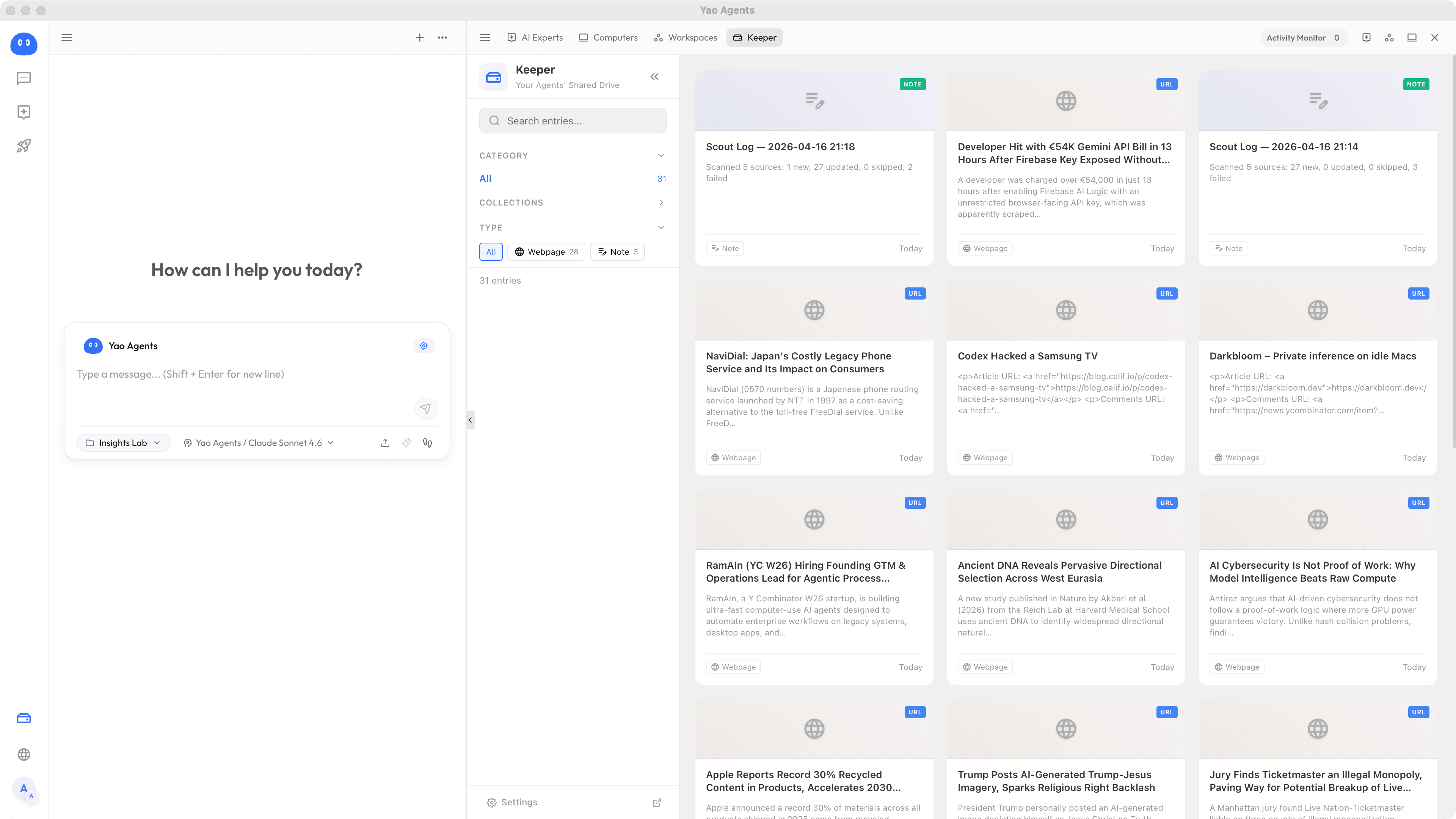Toggle the Keeper panel hamburger menu
1456x819 pixels.
coord(485,37)
